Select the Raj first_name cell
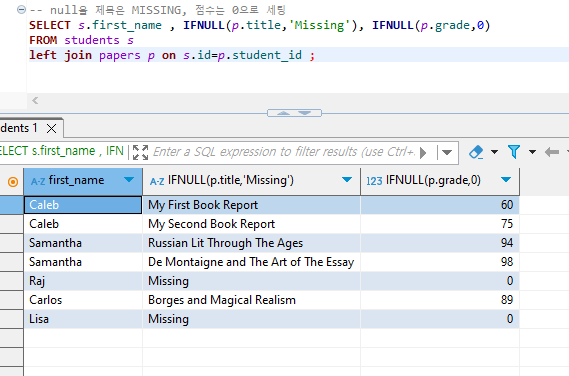Viewport: 569px width, 376px height. pos(83,281)
